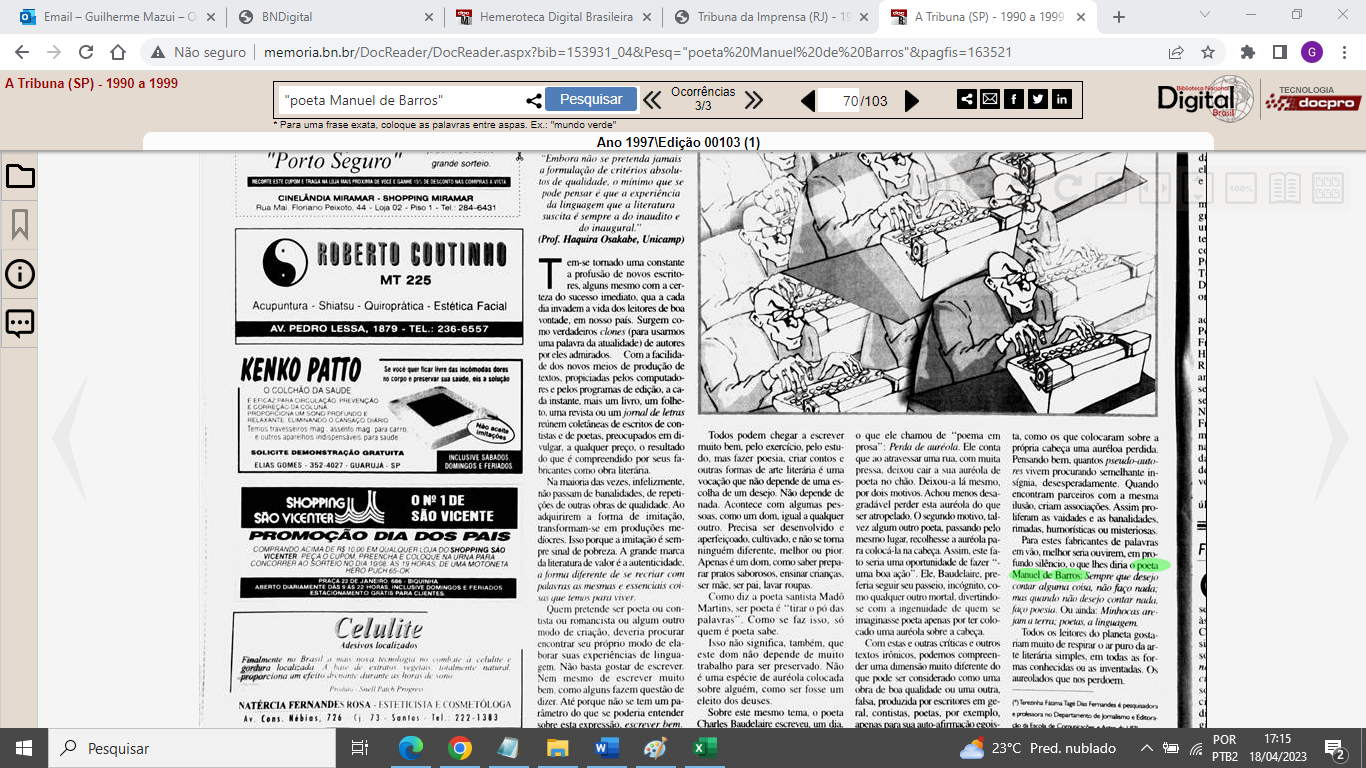Open Paint from the taskbar
This screenshot has width=1366, height=768.
click(x=654, y=748)
